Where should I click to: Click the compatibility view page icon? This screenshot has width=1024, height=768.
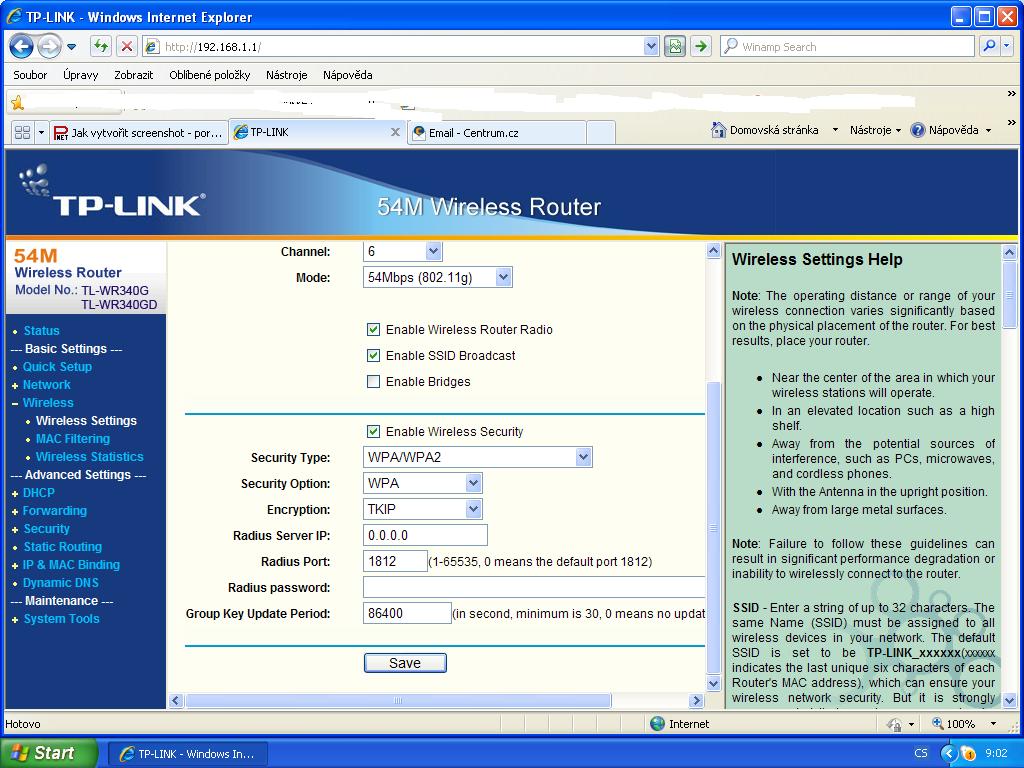[675, 46]
